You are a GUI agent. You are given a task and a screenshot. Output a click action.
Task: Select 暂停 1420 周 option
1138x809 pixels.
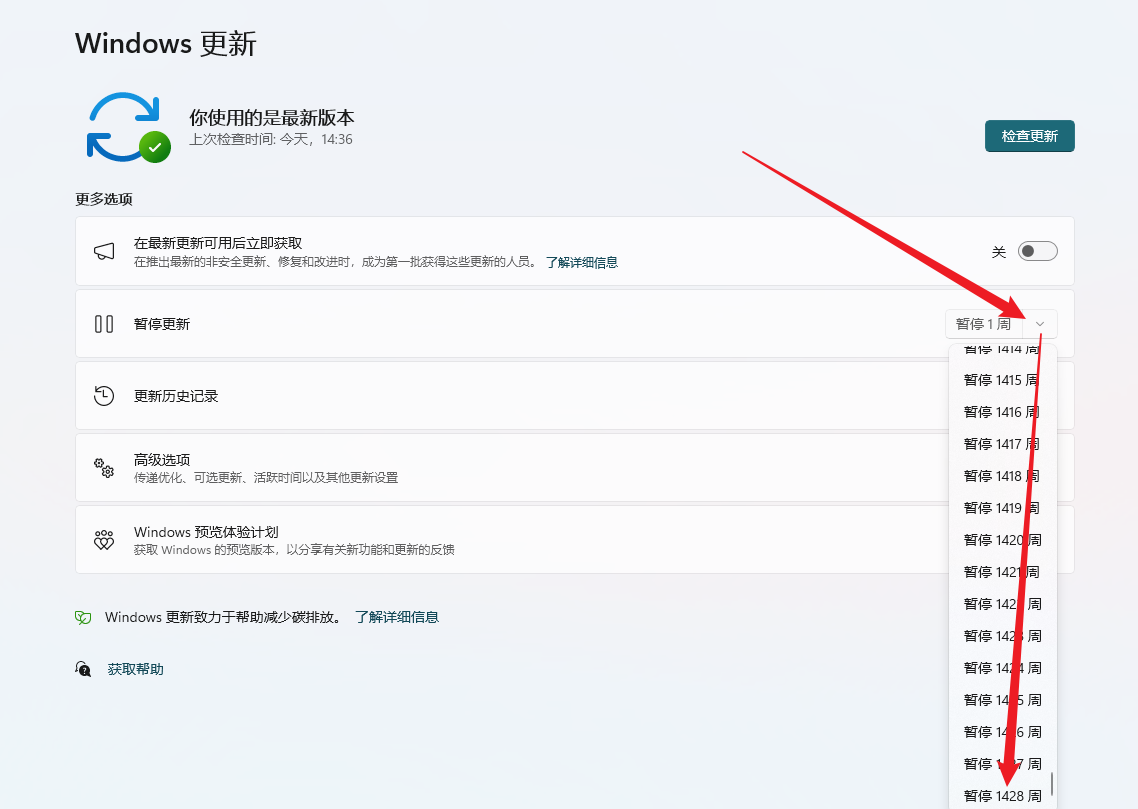coord(1002,540)
